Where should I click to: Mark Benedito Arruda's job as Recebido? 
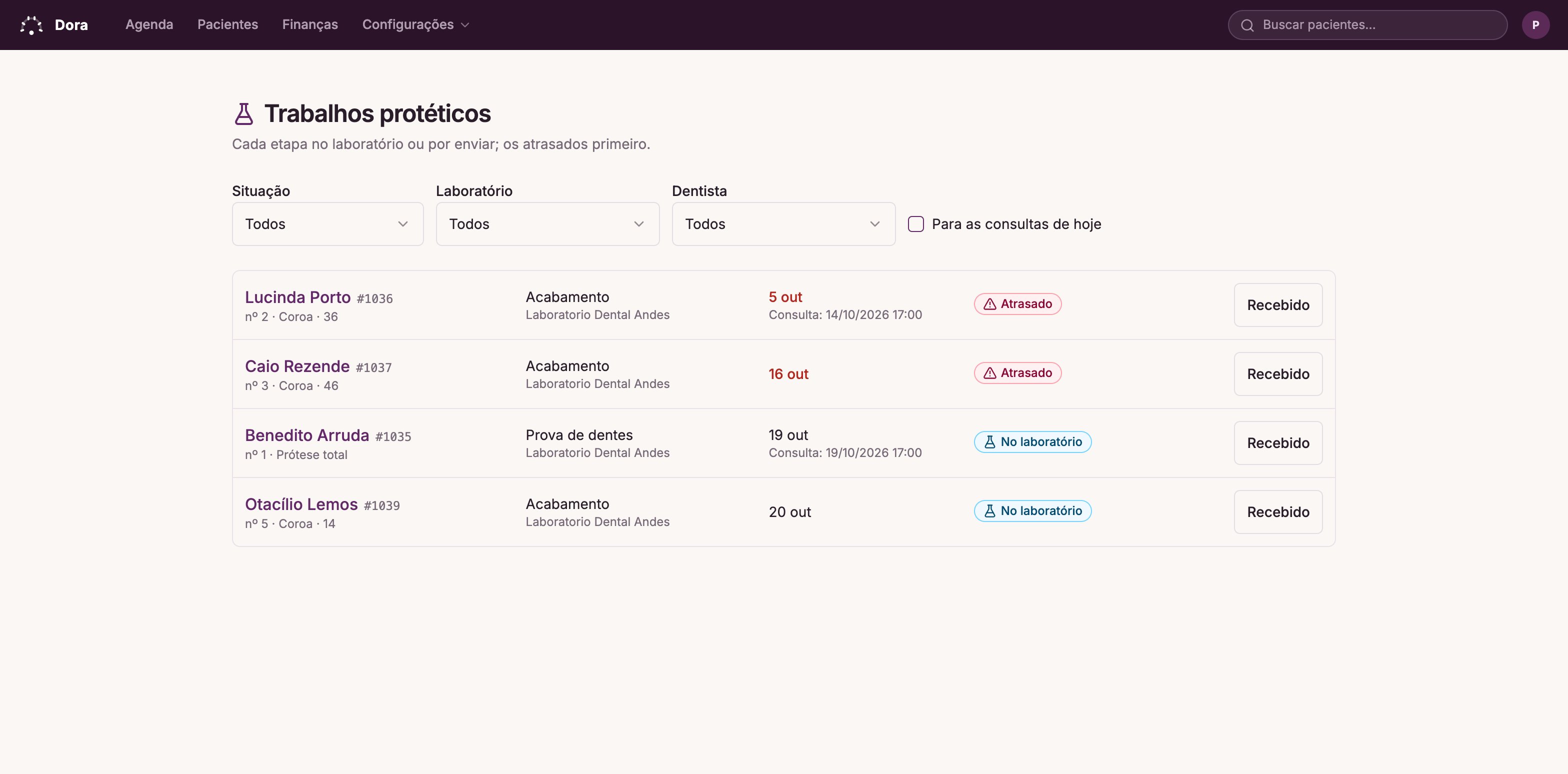tap(1277, 443)
